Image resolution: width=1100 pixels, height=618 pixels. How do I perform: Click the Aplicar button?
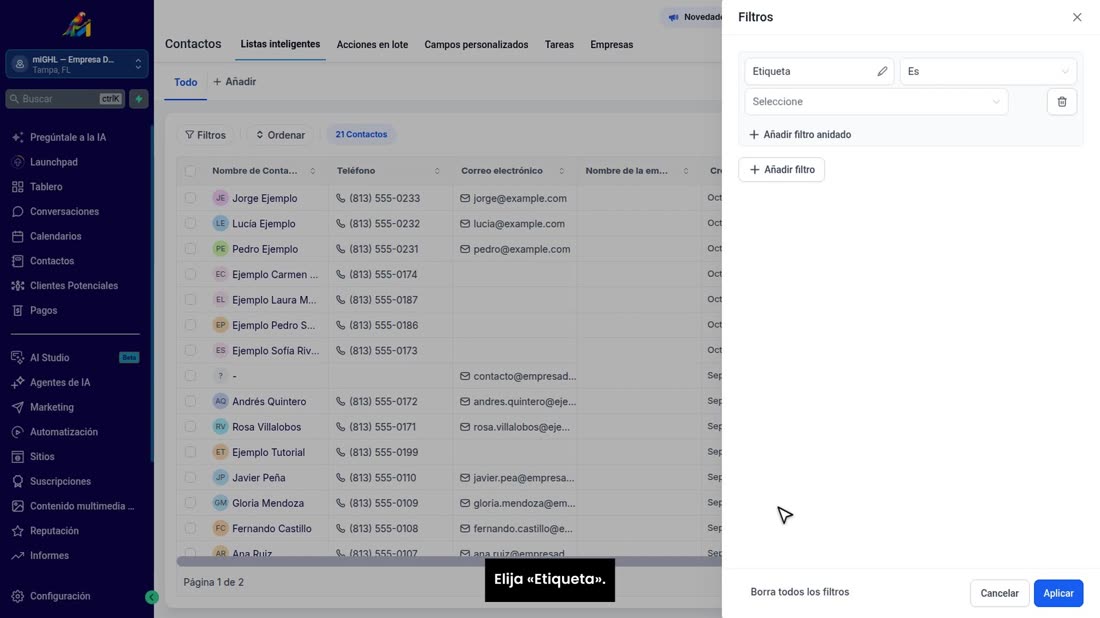tap(1058, 593)
